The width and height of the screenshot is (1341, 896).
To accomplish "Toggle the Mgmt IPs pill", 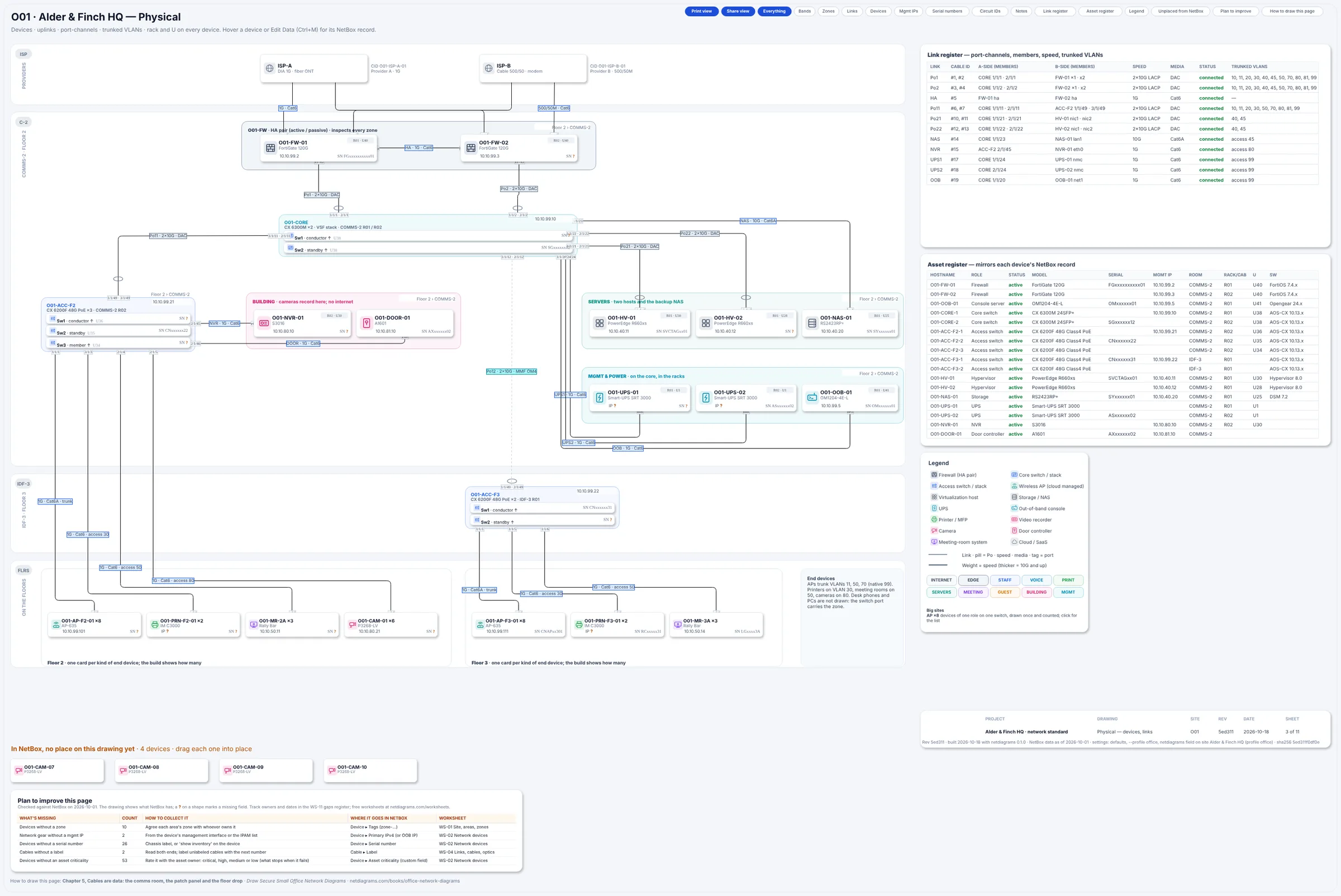I will 909,11.
